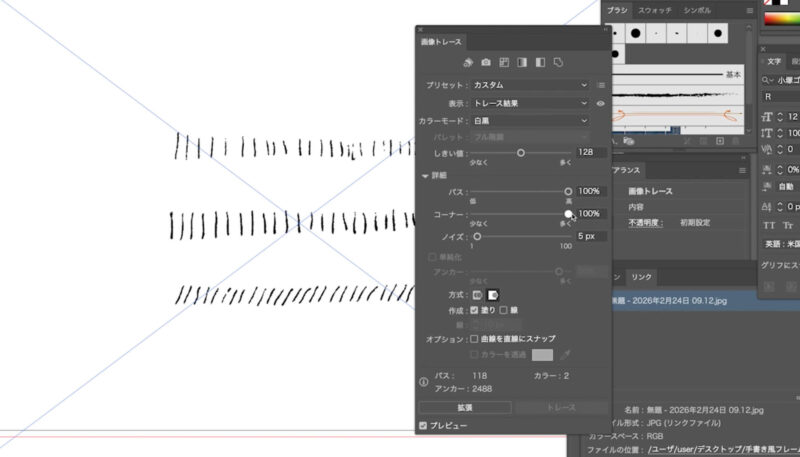Click 不透明度 link in Appearance panel

(x=645, y=223)
